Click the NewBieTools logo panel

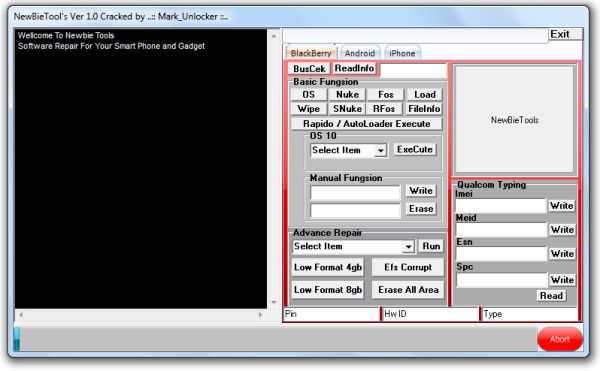pos(514,120)
